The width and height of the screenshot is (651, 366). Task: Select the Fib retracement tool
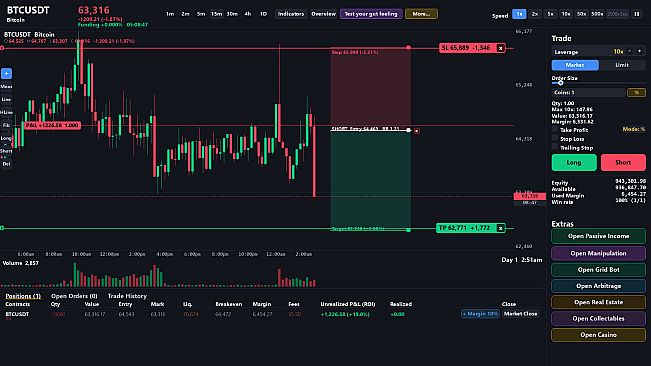(x=6, y=125)
